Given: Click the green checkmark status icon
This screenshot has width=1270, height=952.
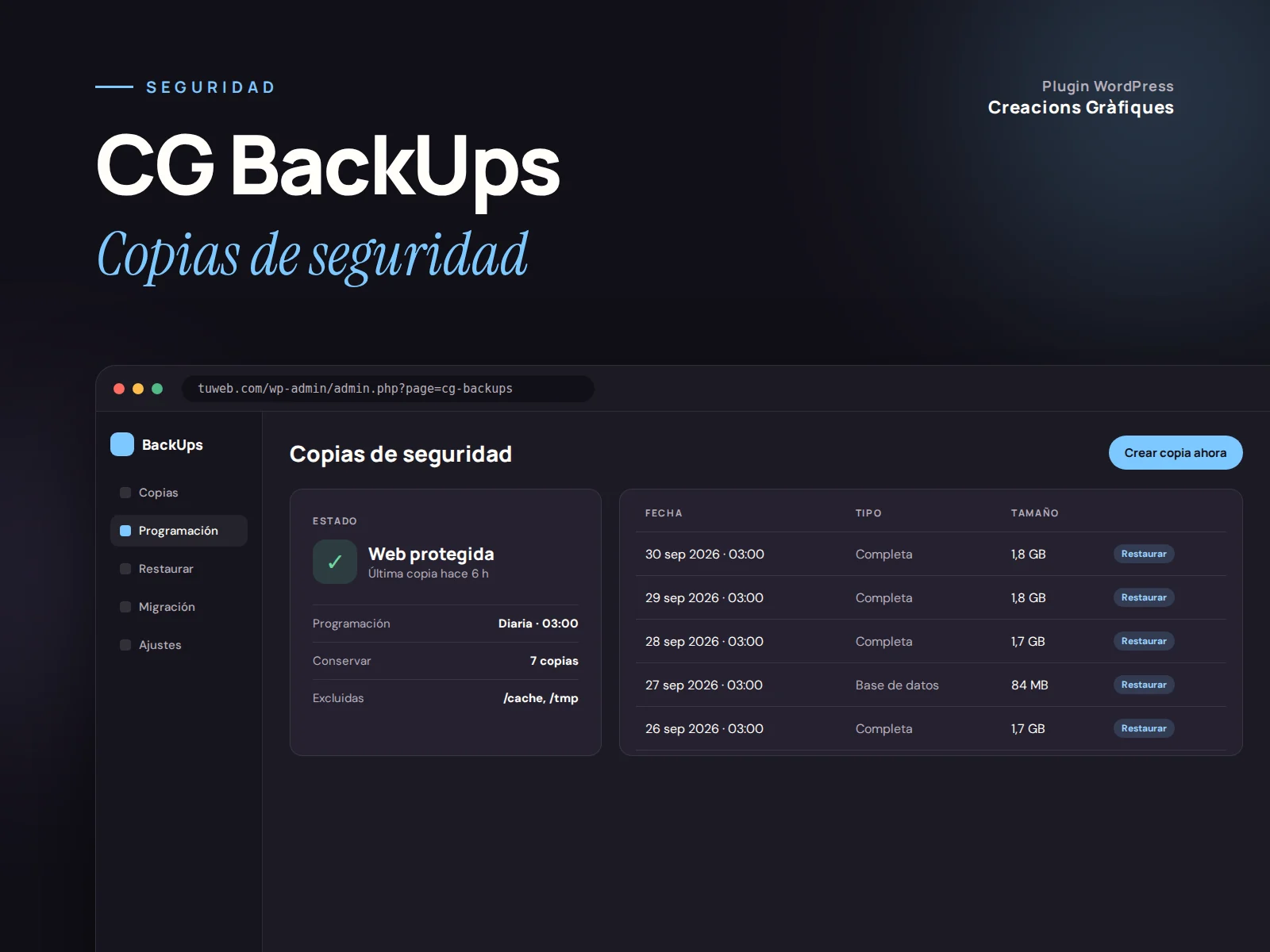Looking at the screenshot, I should (x=335, y=562).
